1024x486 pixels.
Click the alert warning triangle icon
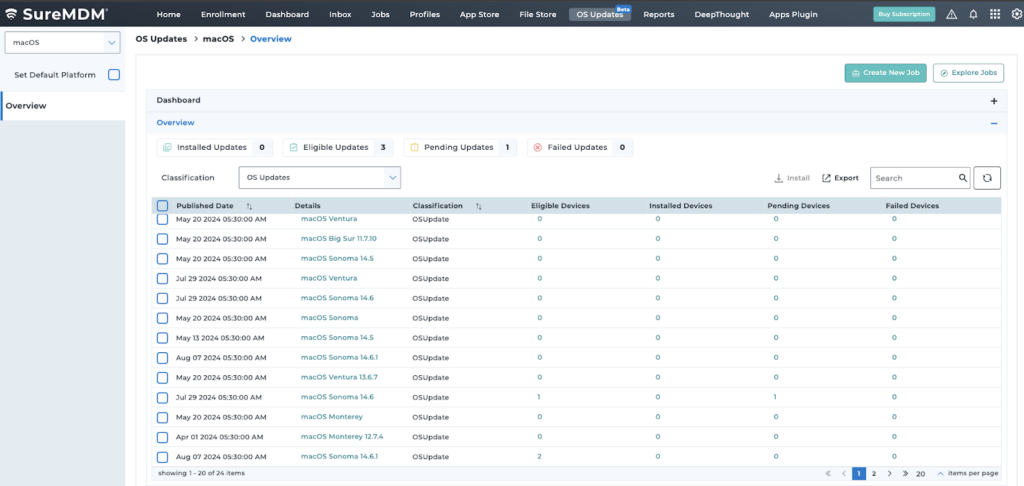tap(952, 14)
